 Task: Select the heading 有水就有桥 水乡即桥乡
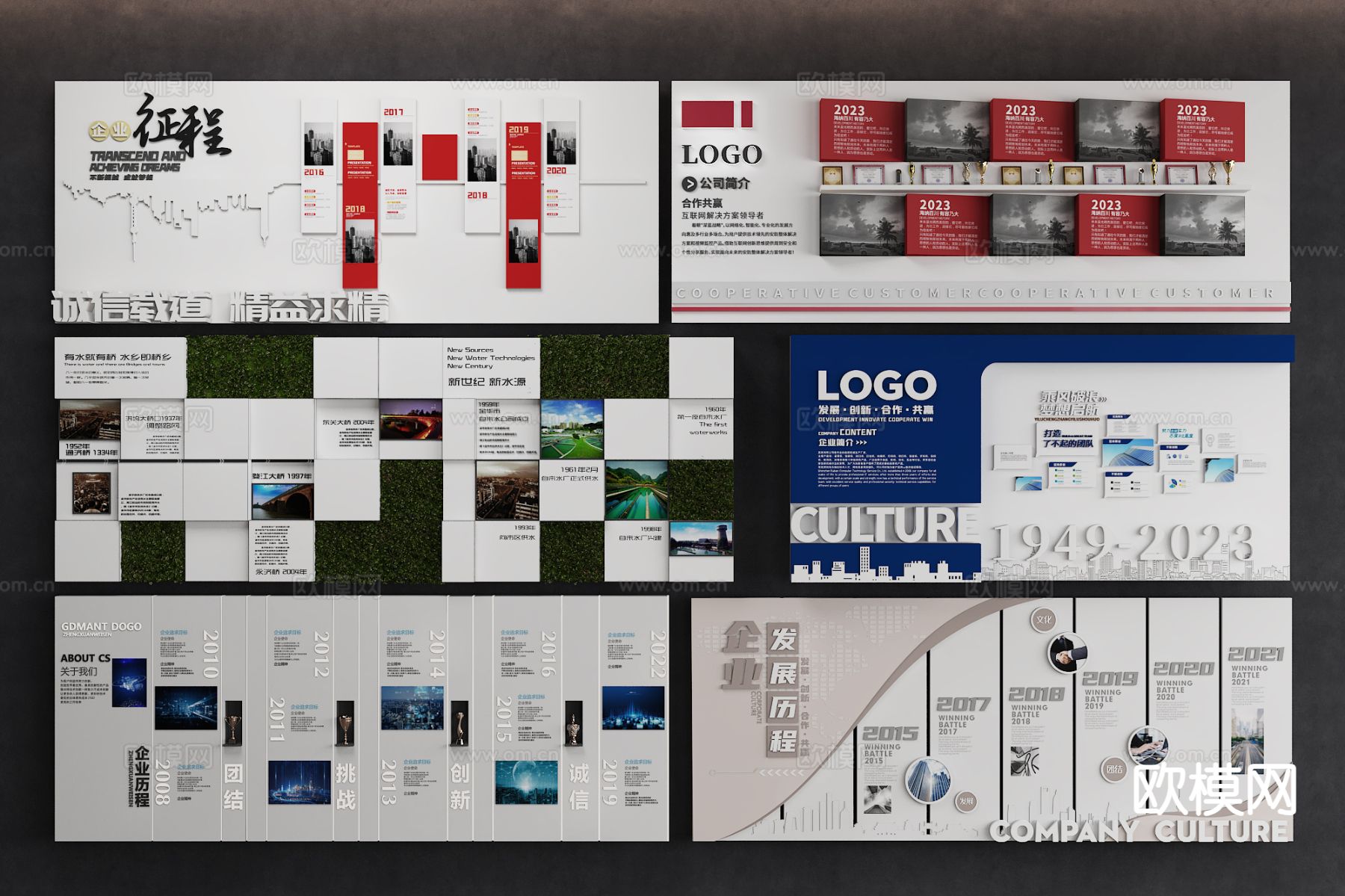coord(117,357)
